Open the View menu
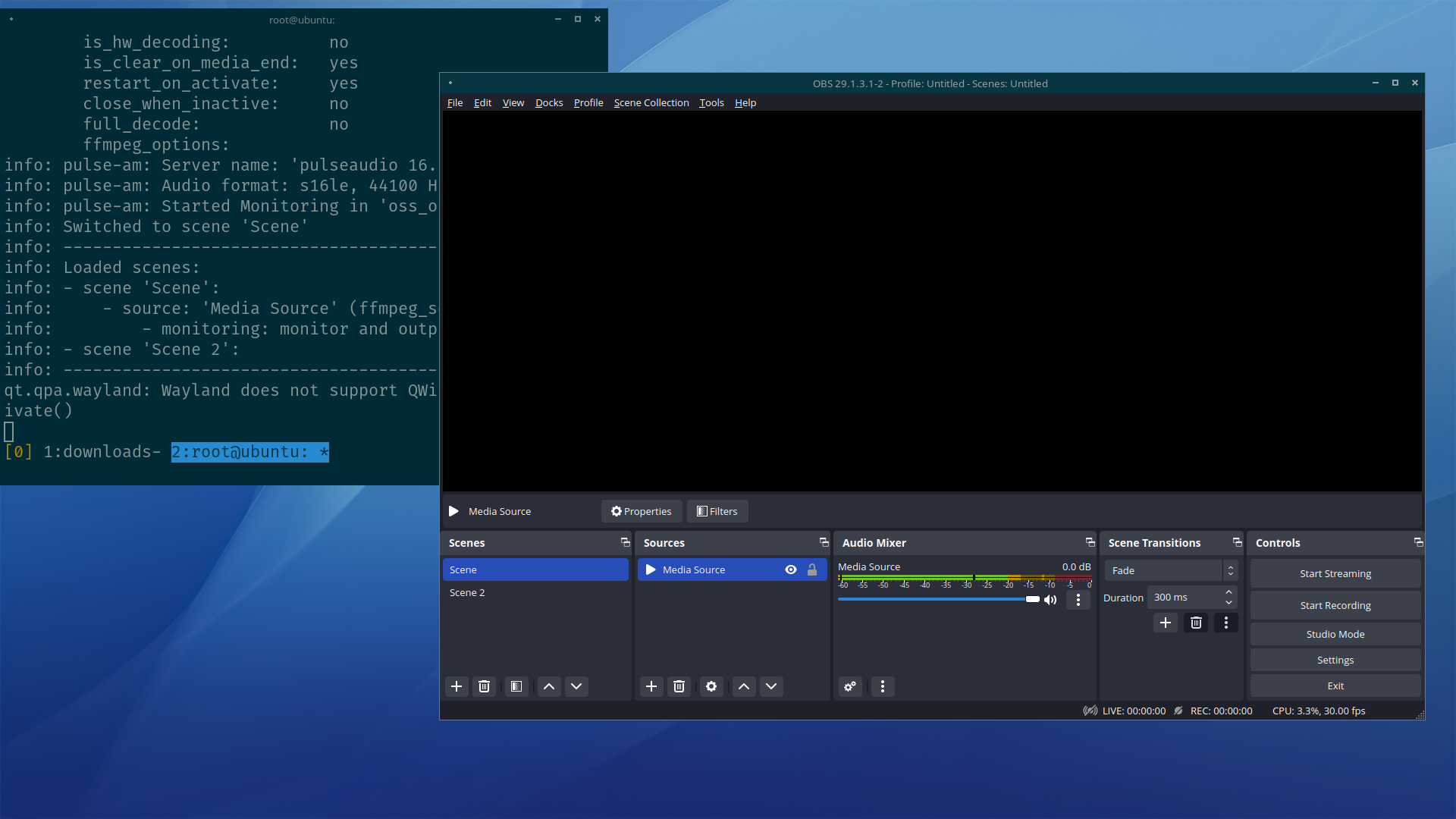Viewport: 1456px width, 819px height. point(513,102)
